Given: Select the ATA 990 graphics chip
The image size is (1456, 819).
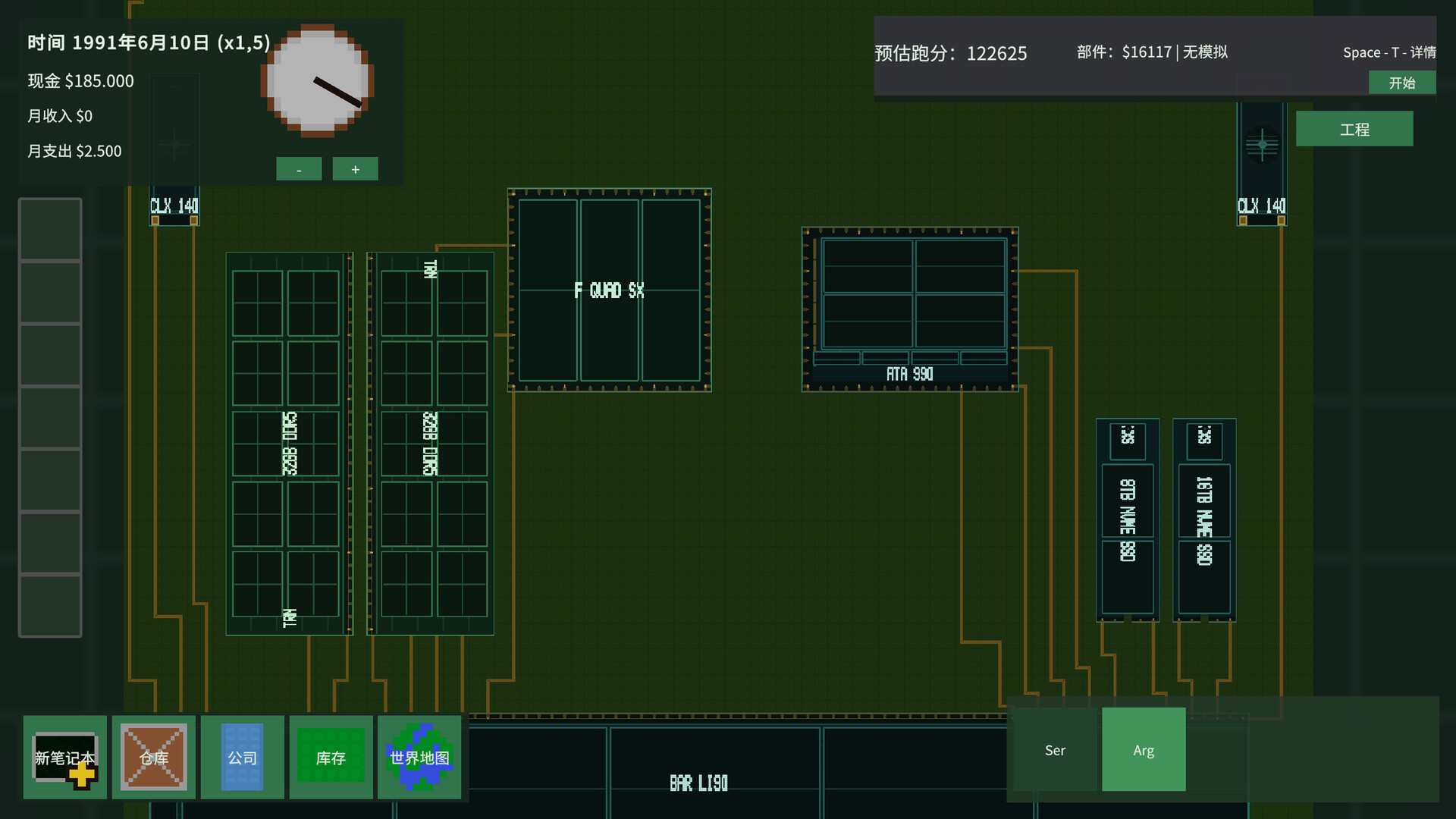Looking at the screenshot, I should coord(910,309).
